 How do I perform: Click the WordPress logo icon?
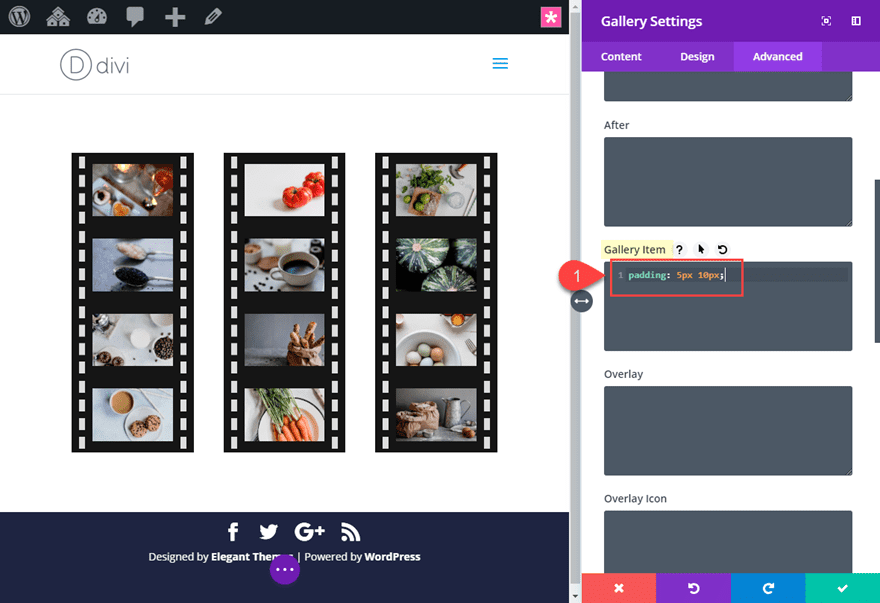click(19, 17)
